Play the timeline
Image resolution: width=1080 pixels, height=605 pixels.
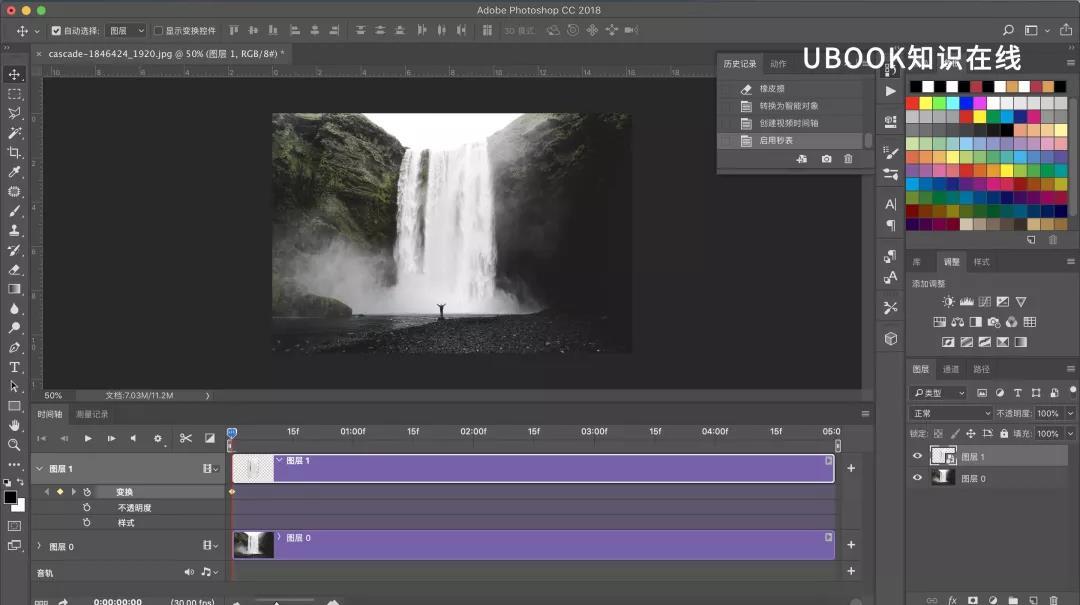coord(87,438)
